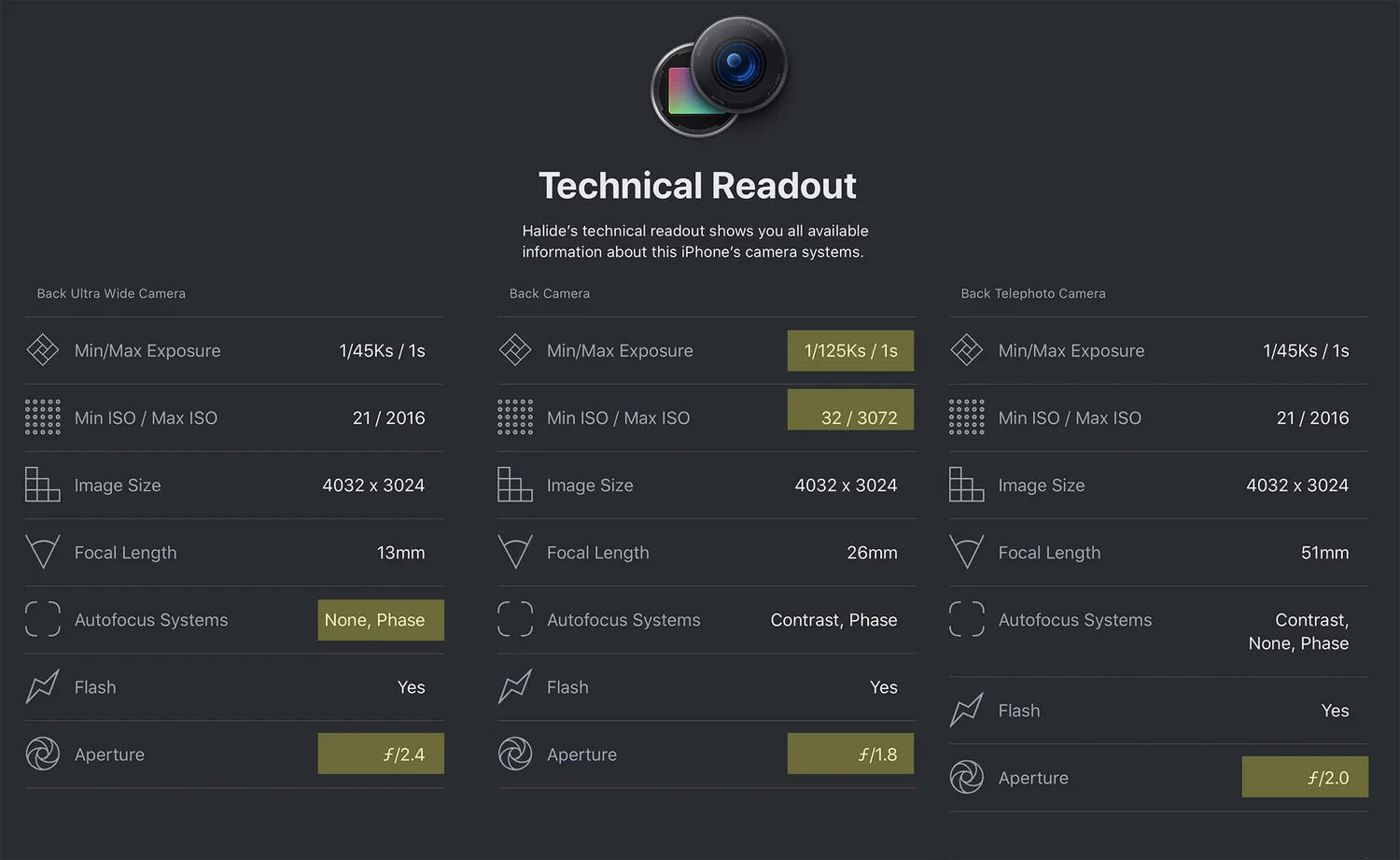Click the Back Camera Flash bolt icon
The height and width of the screenshot is (860, 1400).
pyautogui.click(x=515, y=686)
